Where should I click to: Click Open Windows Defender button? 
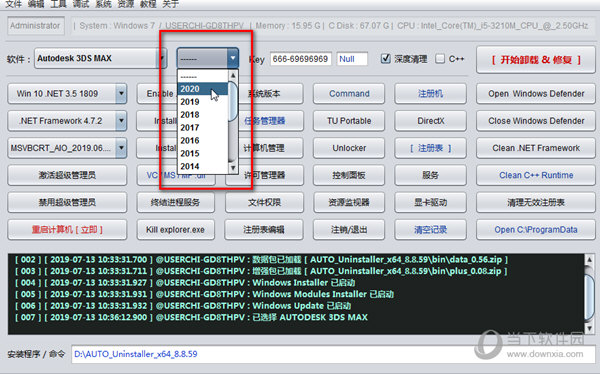coord(536,94)
